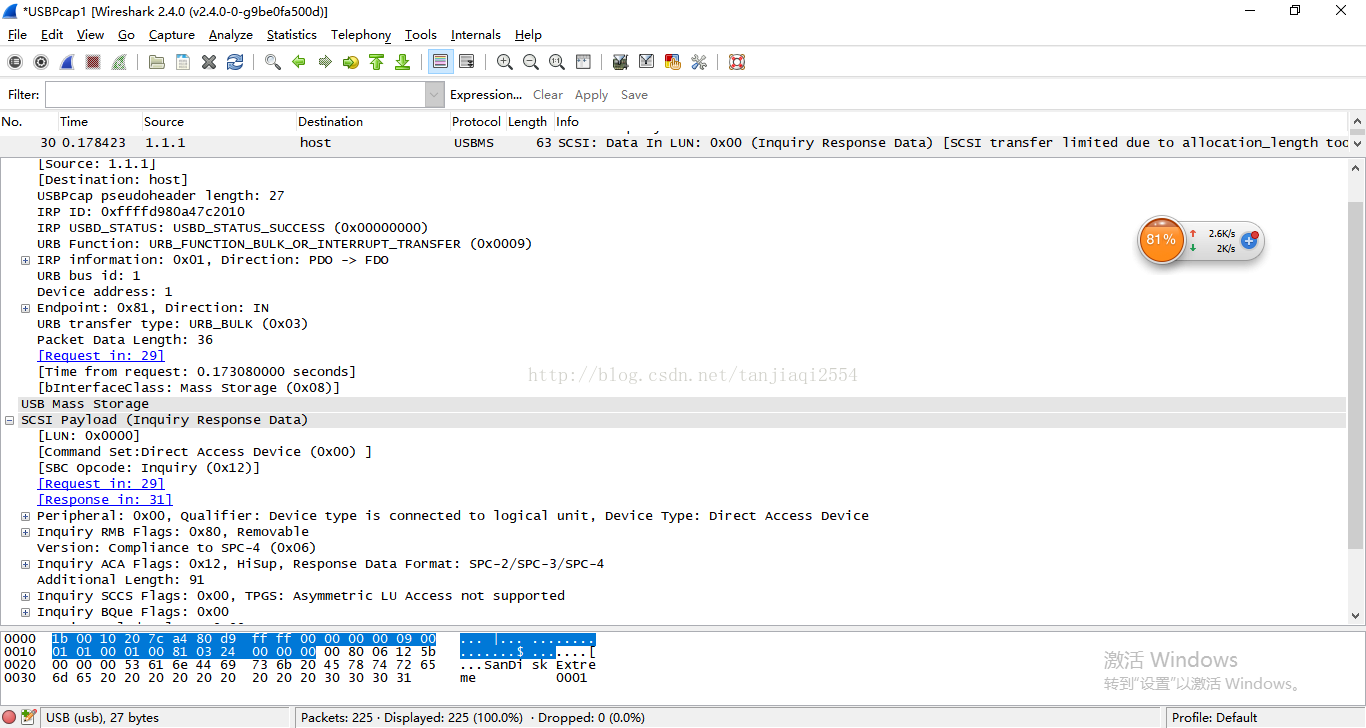Stop the running capture
The image size is (1366, 728).
93,62
